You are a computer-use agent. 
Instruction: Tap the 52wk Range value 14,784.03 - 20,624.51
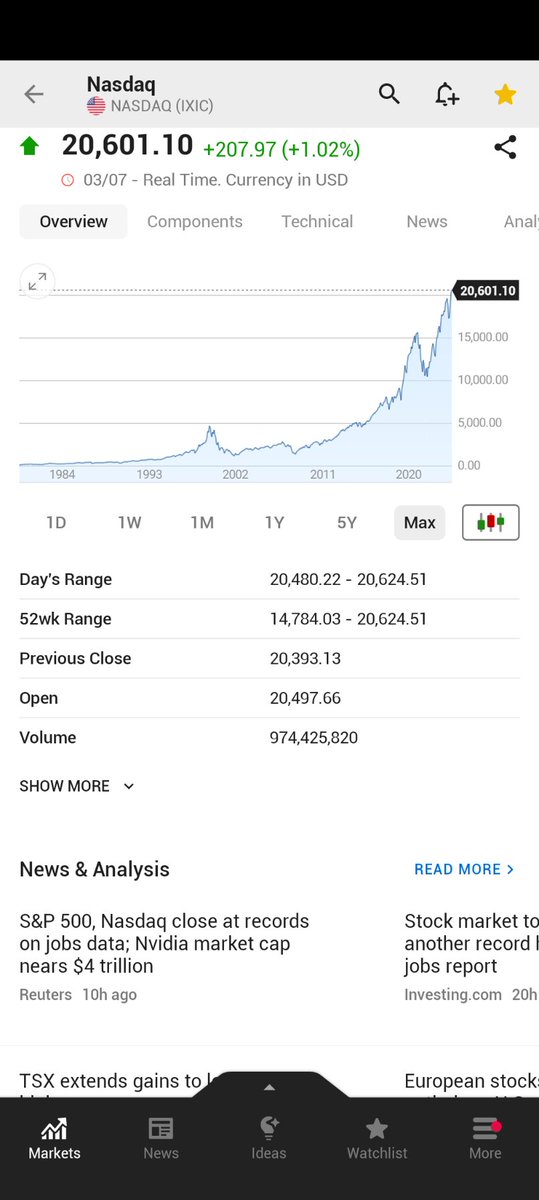tap(348, 619)
